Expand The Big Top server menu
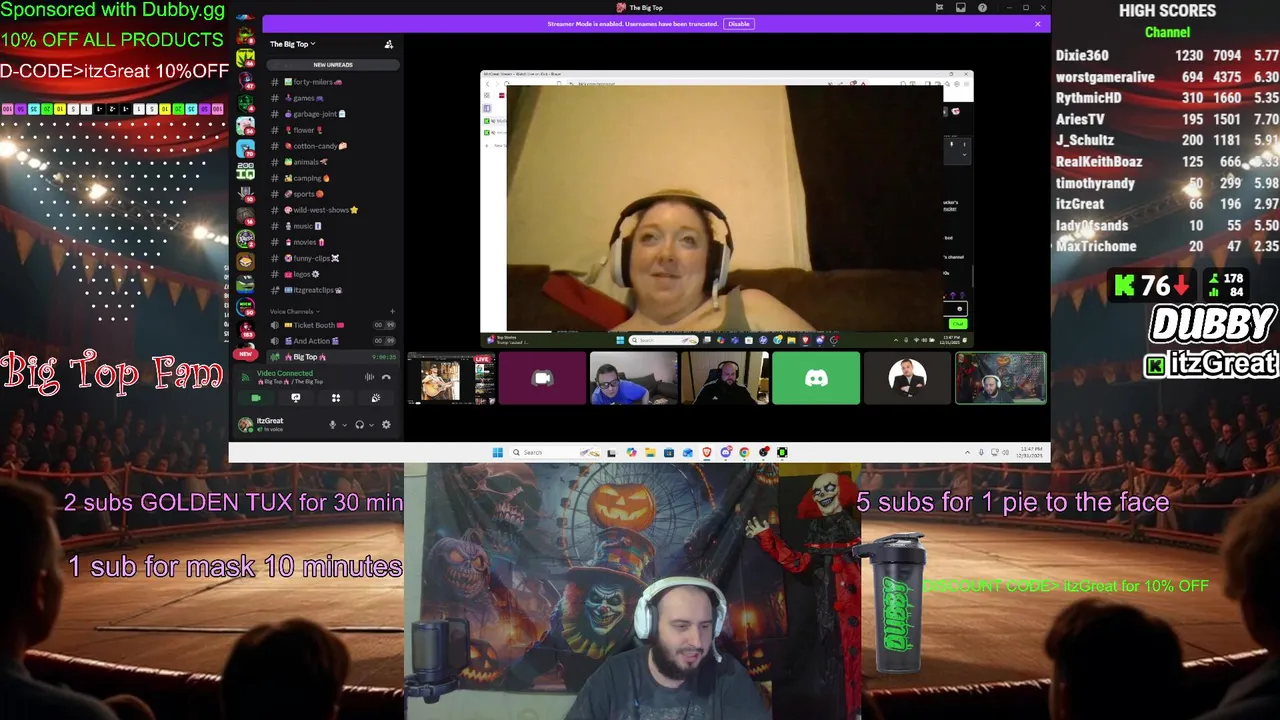 pos(292,44)
